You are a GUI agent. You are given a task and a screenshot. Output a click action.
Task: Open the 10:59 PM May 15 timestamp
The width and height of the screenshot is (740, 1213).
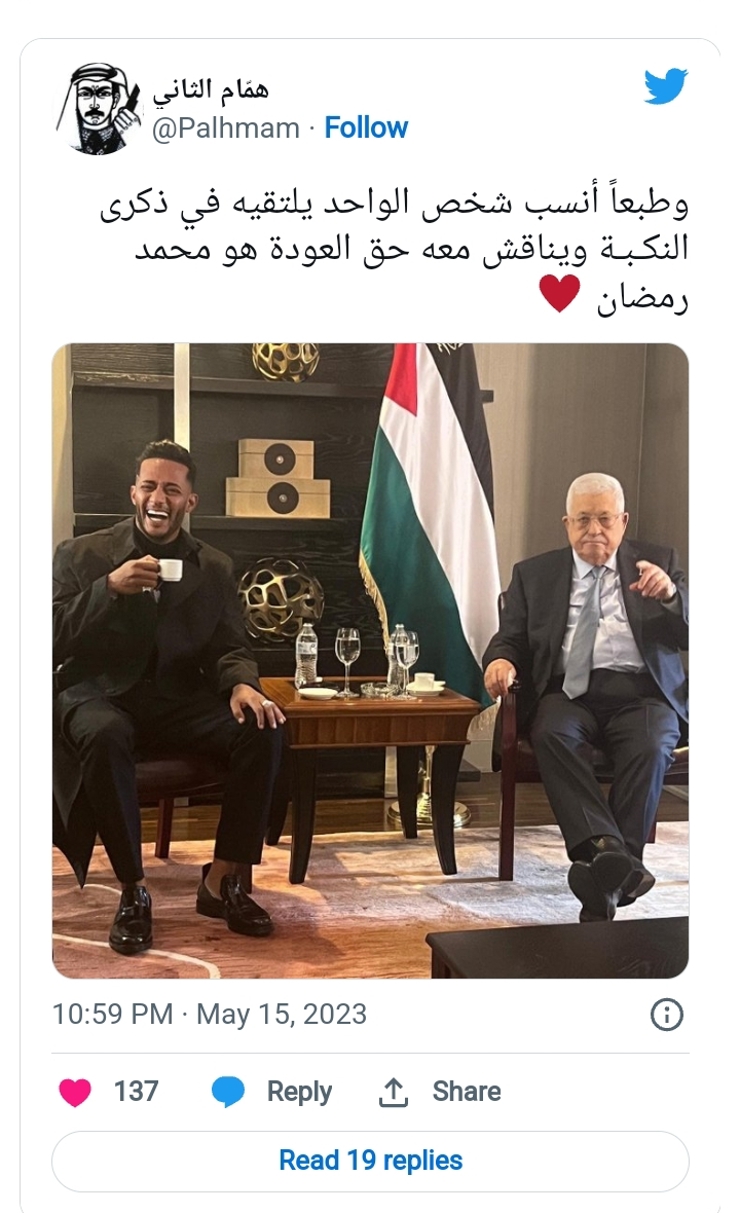click(x=209, y=1015)
